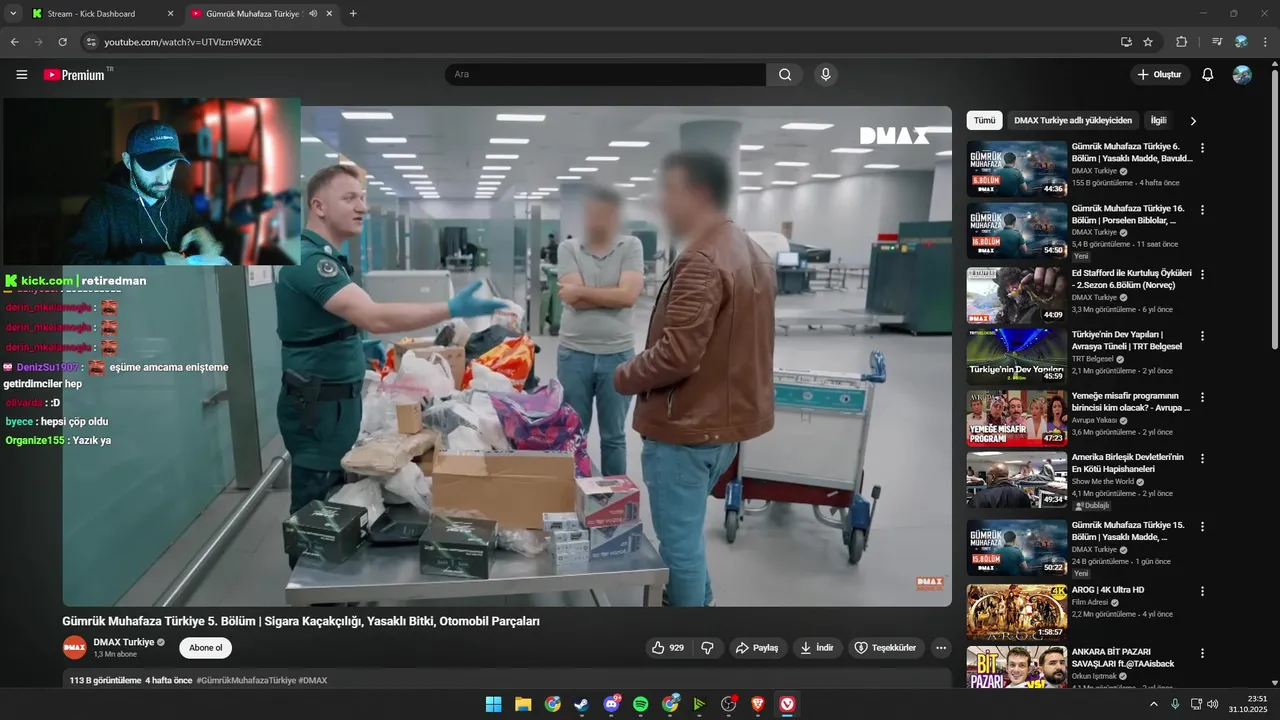Open the Chrome three-dot menu

point(1266,42)
